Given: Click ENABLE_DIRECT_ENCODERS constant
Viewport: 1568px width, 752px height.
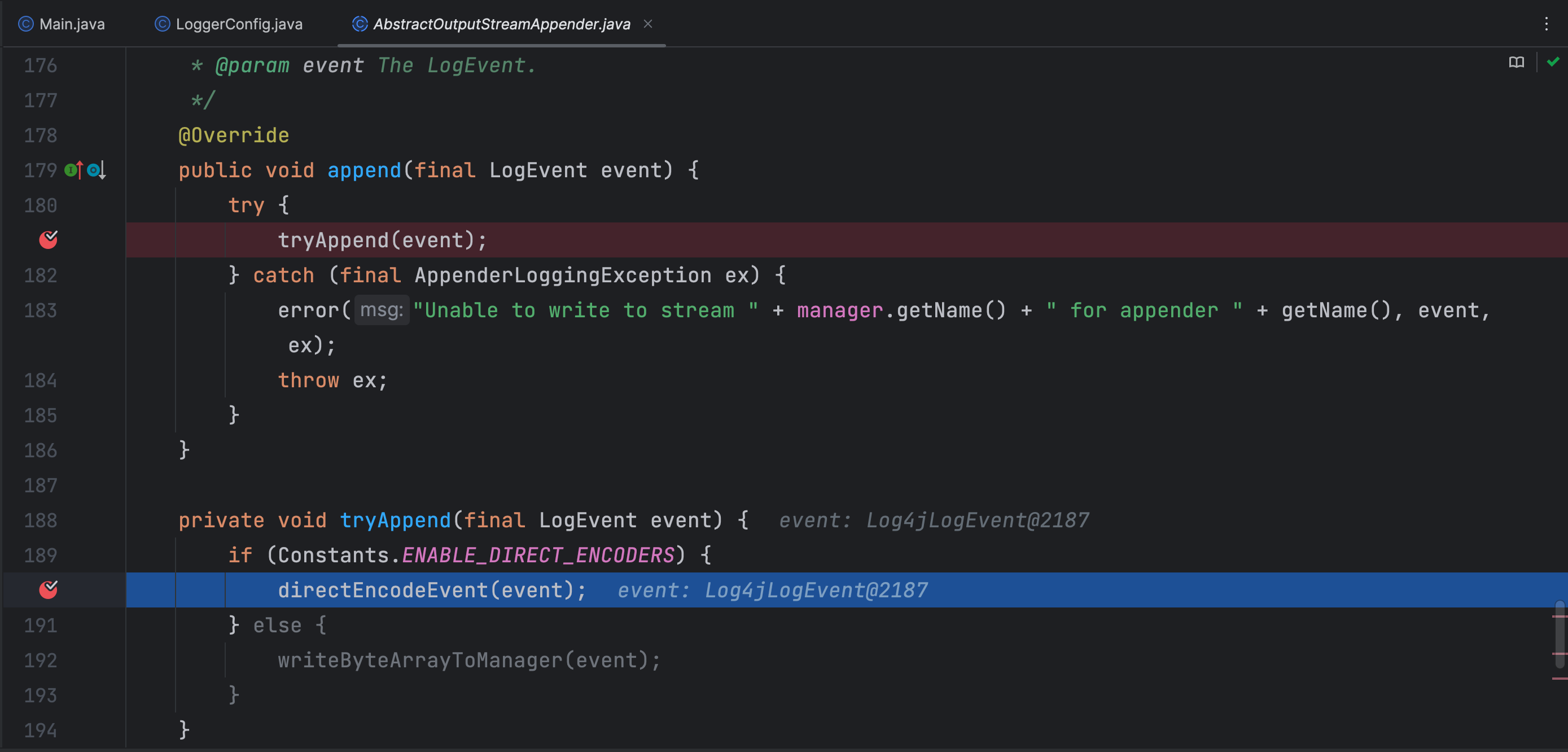Looking at the screenshot, I should 538,555.
